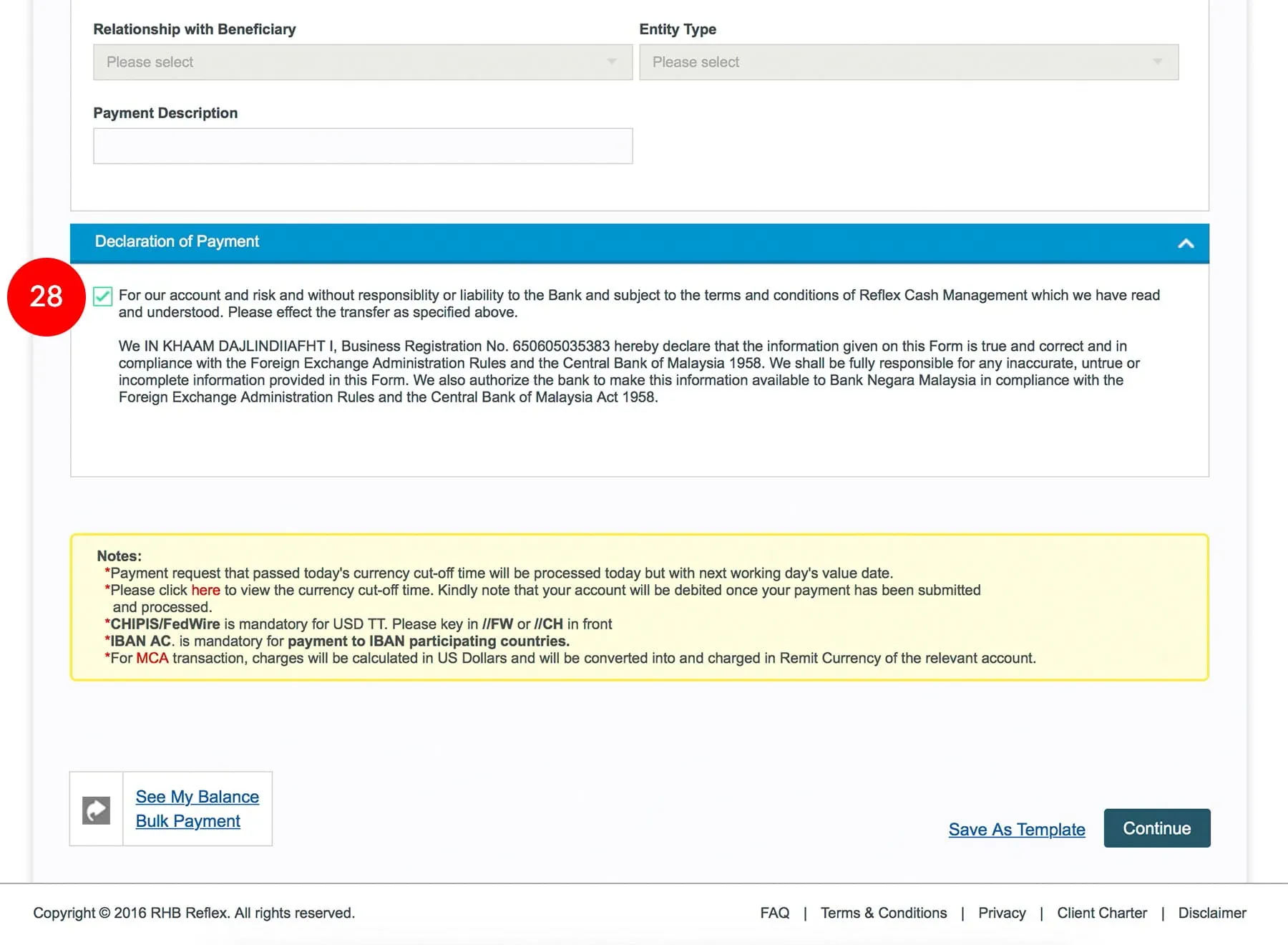Screen dimensions: 1288x945
Task: Open FAQ in the footer
Action: (x=774, y=913)
